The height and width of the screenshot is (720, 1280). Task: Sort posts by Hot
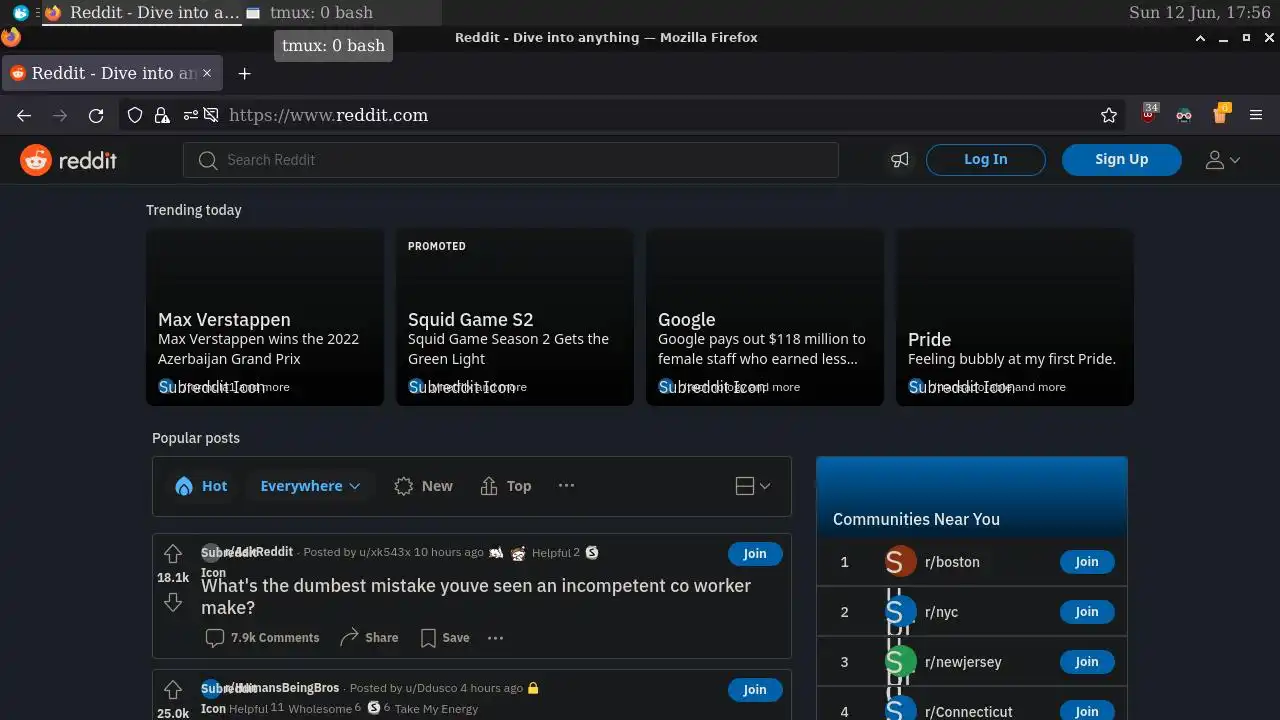click(201, 486)
